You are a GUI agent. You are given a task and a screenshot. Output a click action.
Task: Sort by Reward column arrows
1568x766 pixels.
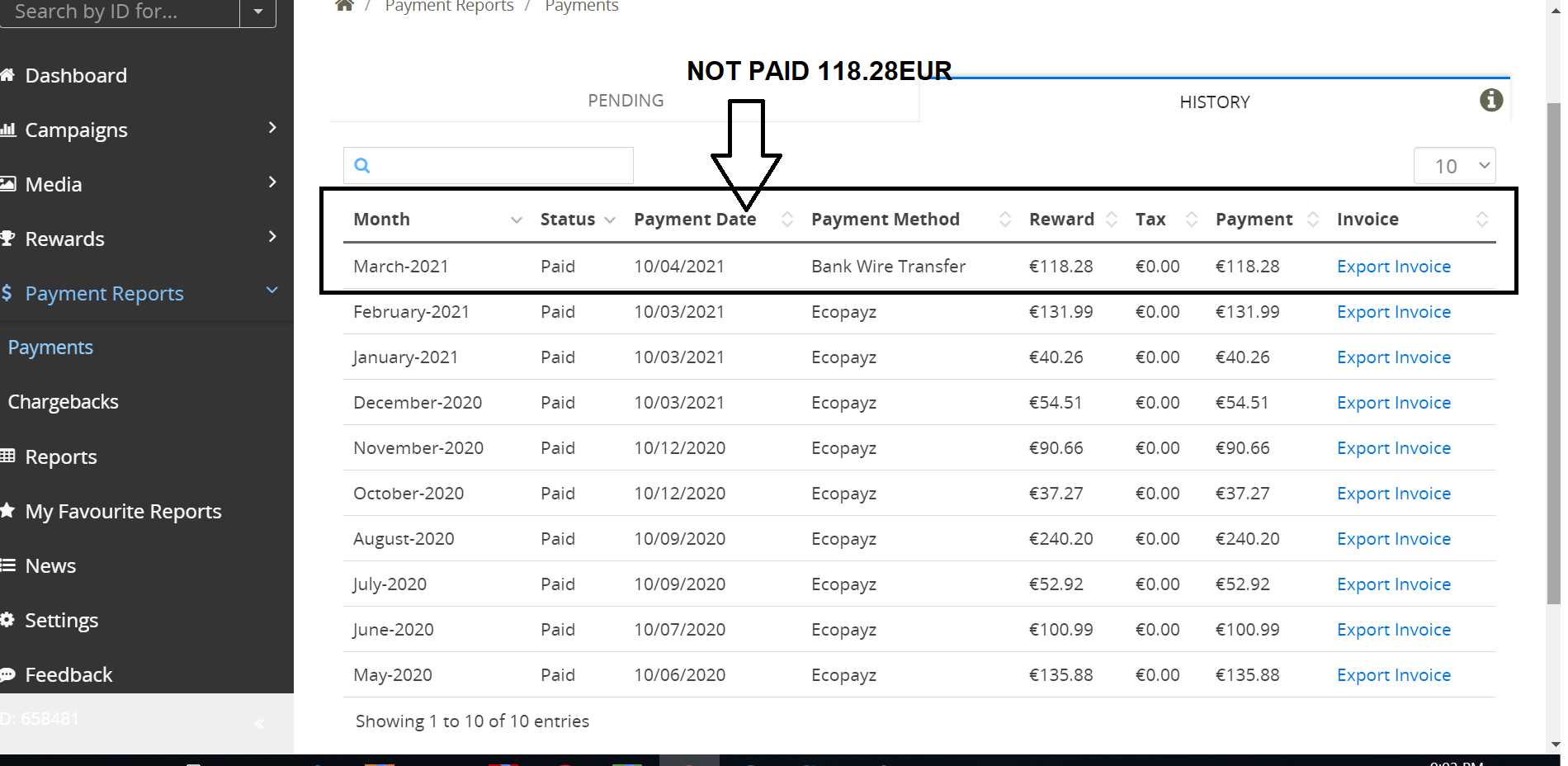pyautogui.click(x=1112, y=219)
